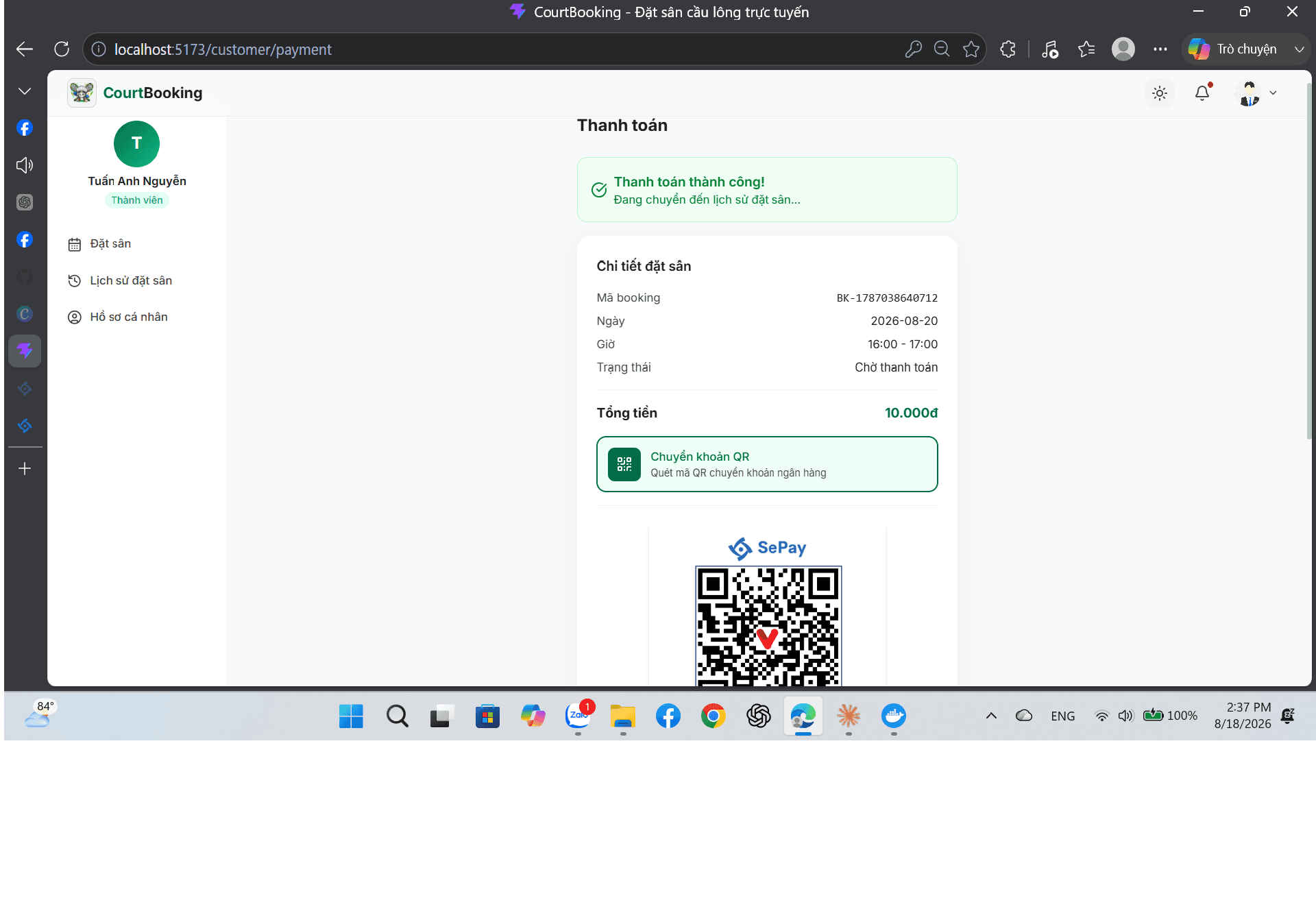Click the address bar URL
Viewport: 1316px width, 907px height.
223,49
